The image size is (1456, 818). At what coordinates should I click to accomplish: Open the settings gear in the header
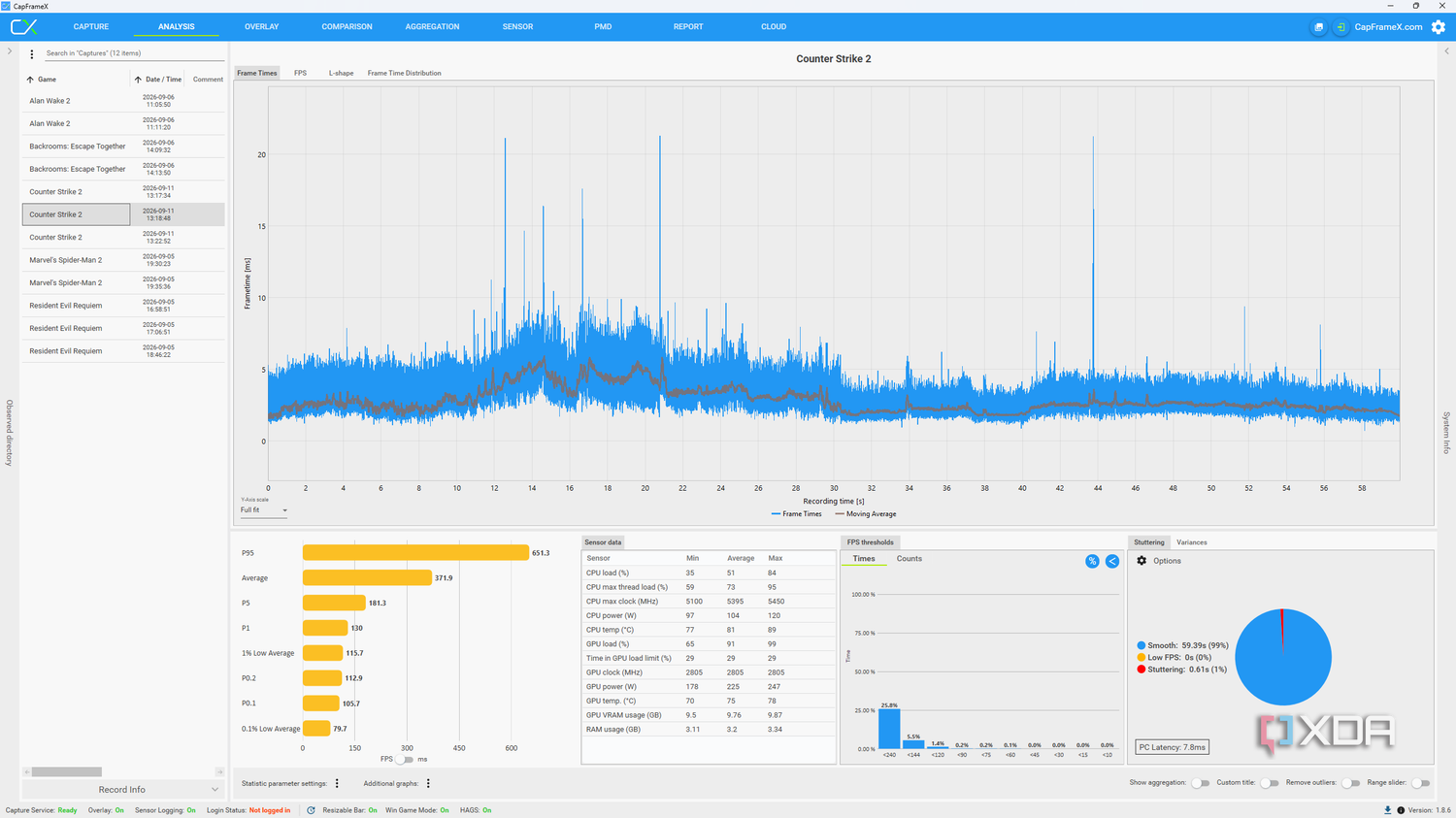coord(1439,27)
